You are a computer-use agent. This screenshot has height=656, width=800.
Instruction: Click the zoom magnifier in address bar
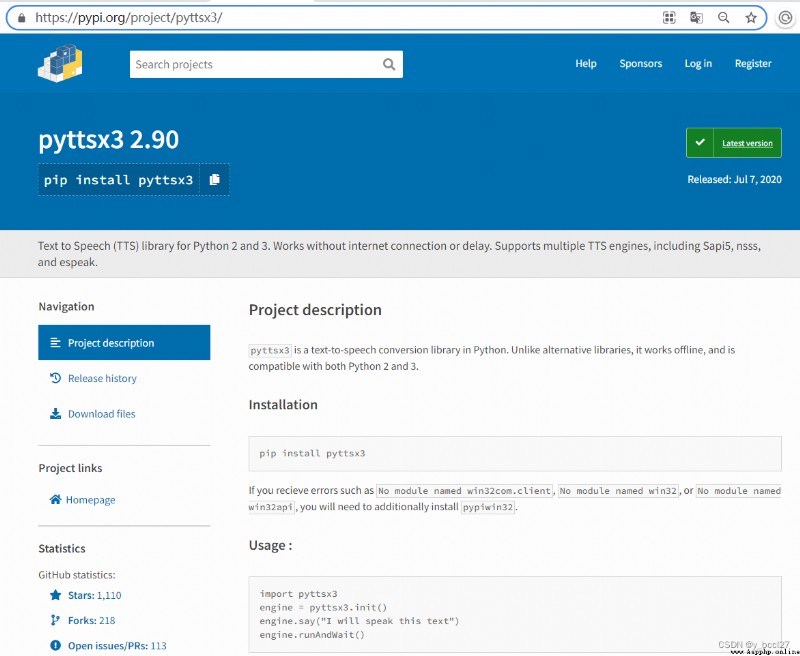click(x=723, y=18)
